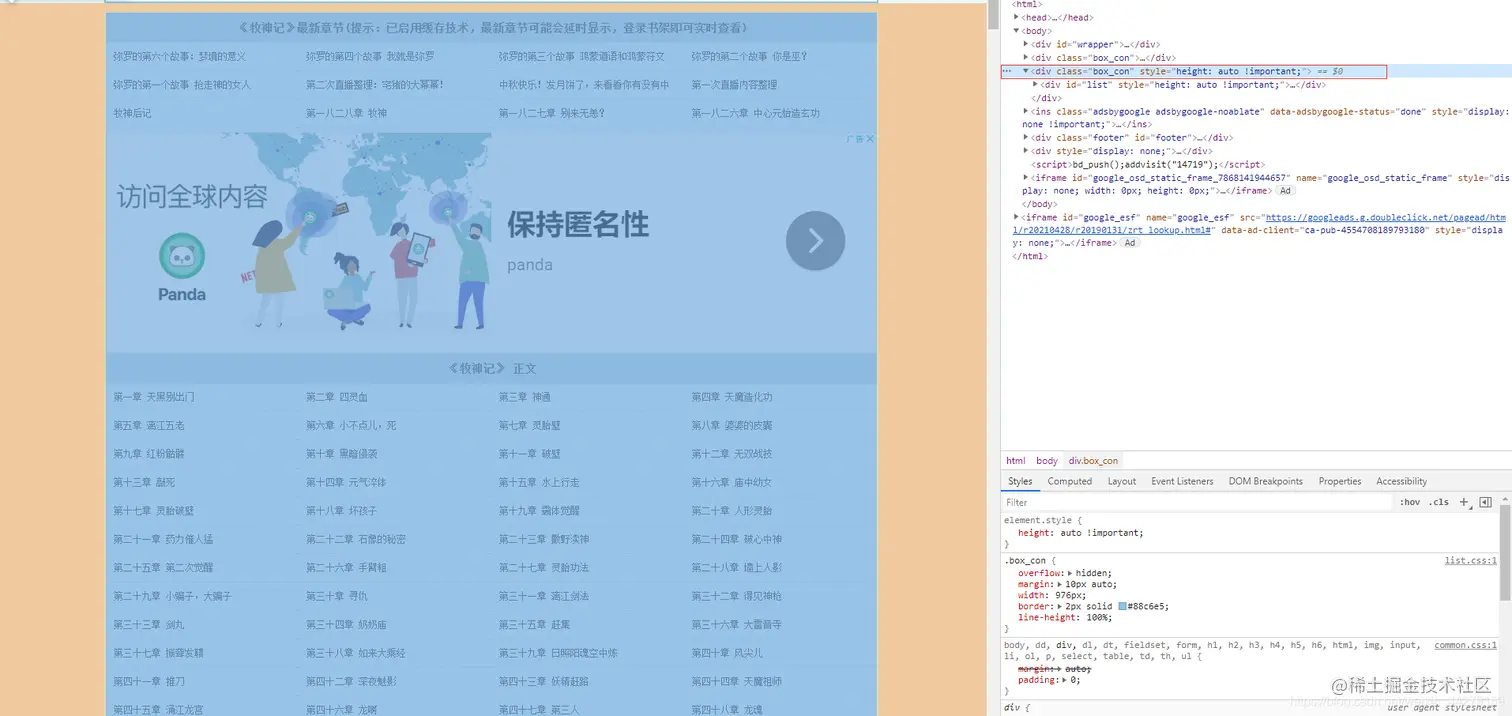Click the more actions dots beside selected div.box_con
The height and width of the screenshot is (716, 1512).
tap(1006, 71)
